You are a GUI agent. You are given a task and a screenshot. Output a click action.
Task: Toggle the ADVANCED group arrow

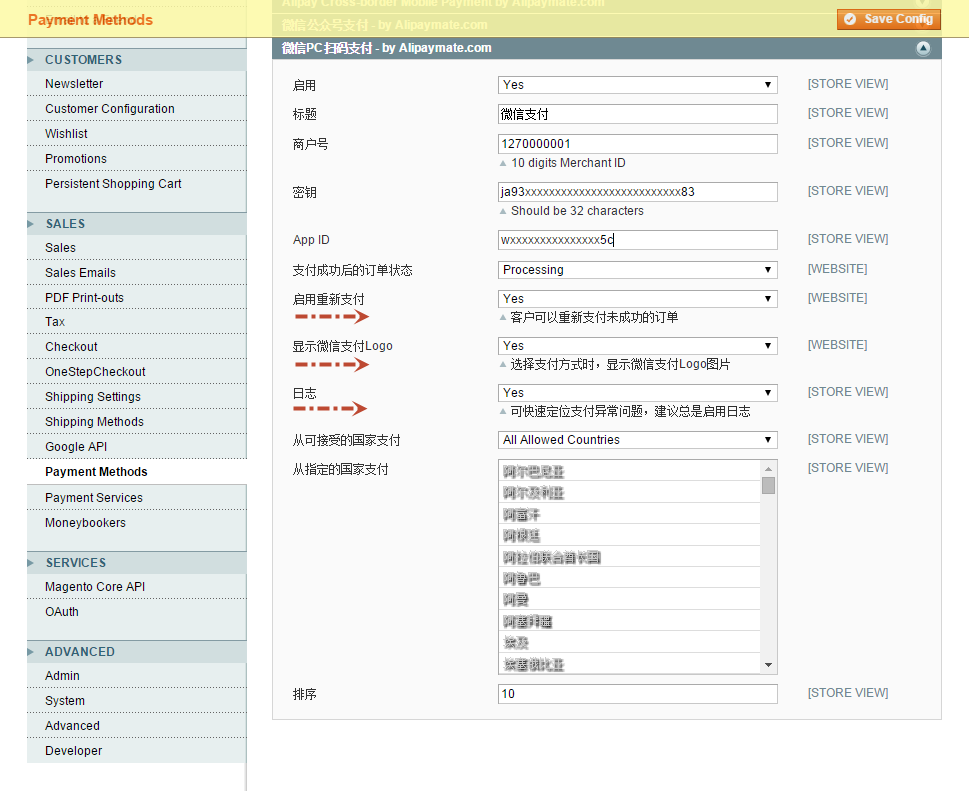coord(30,652)
